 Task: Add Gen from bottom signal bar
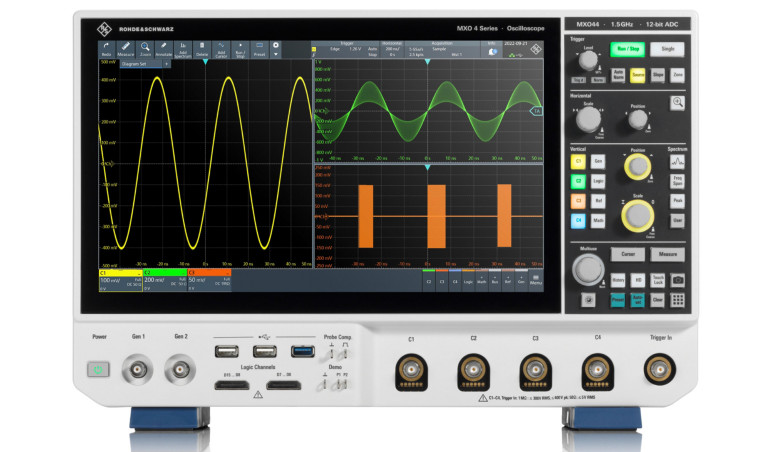click(x=522, y=281)
